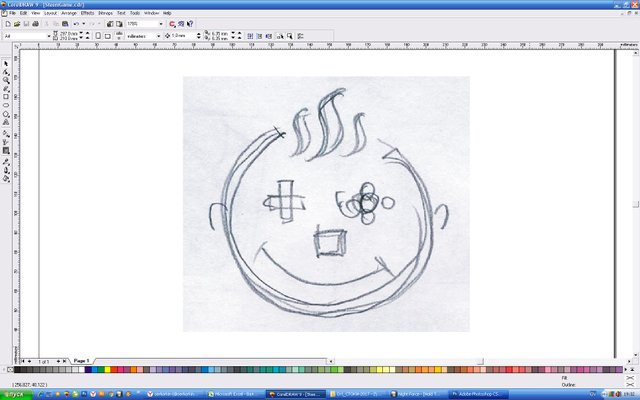Click the New document icon

point(8,24)
